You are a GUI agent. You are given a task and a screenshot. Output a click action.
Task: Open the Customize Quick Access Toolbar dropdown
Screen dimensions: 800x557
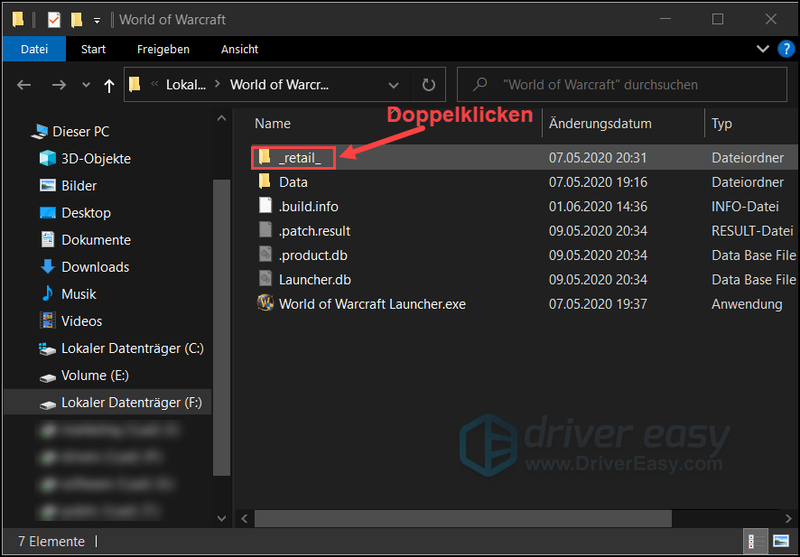97,20
